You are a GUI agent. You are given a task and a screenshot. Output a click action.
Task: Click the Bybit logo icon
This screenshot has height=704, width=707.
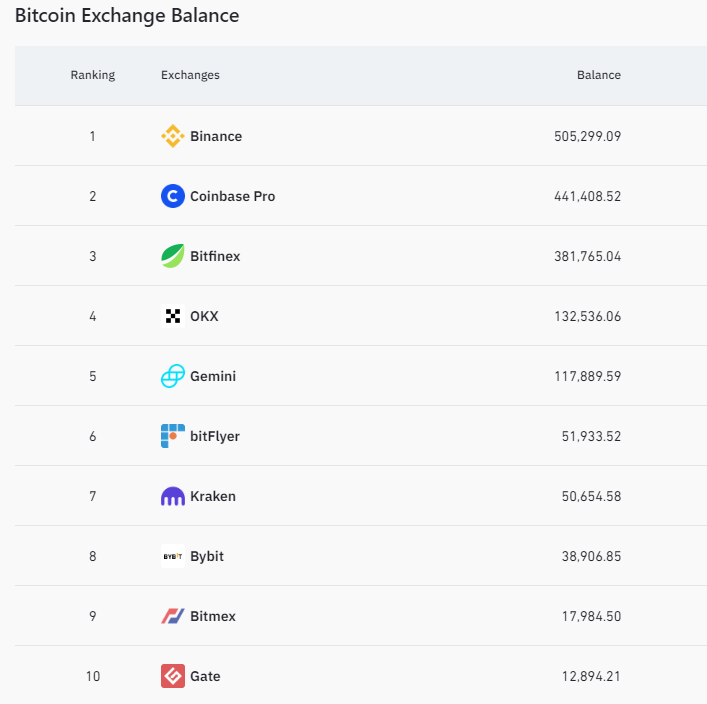(173, 556)
